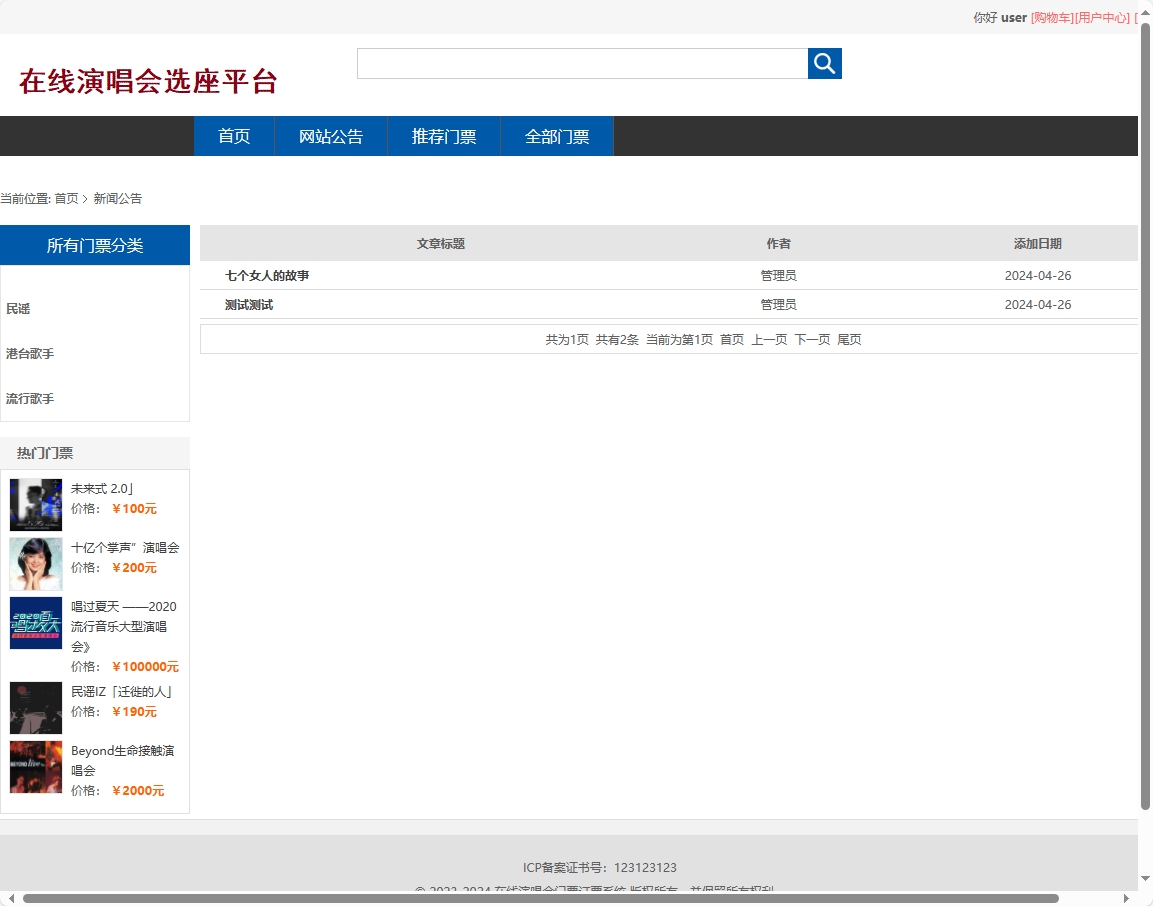Viewport: 1153px width, 906px height.
Task: Click the magnifying glass search icon
Action: [x=823, y=63]
